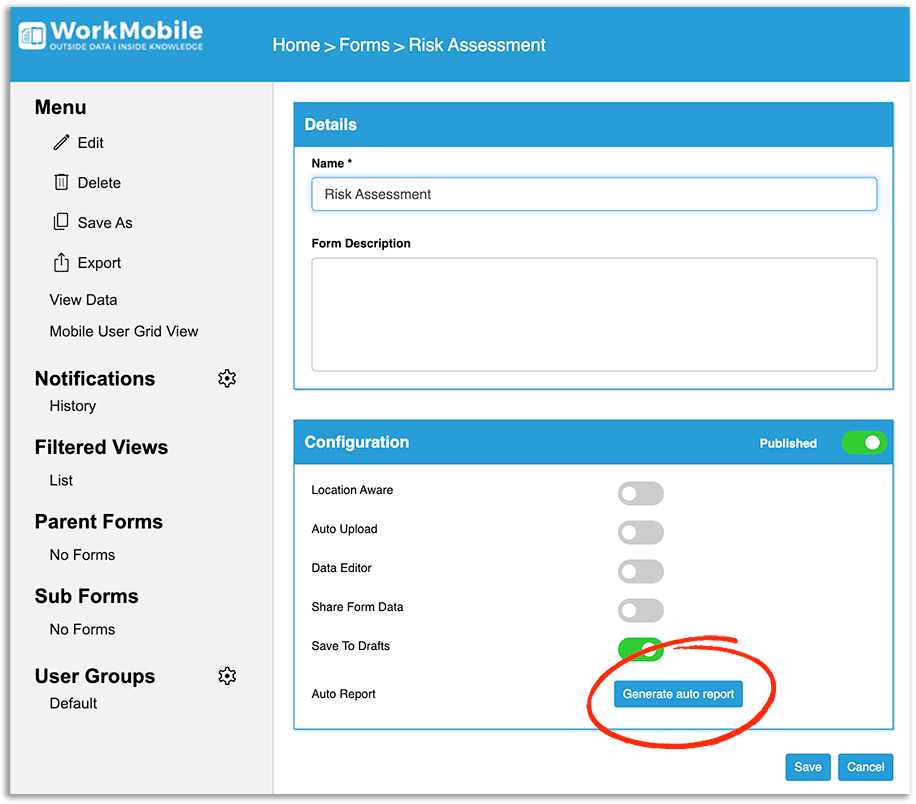
Task: Go to the Forms breadcrumb link
Action: (364, 45)
